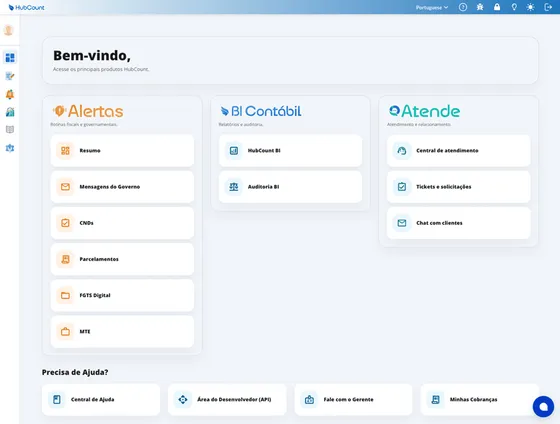This screenshot has width=560, height=424.
Task: Click 'Acesse os principais produtos HubCount' text
Action: click(101, 69)
